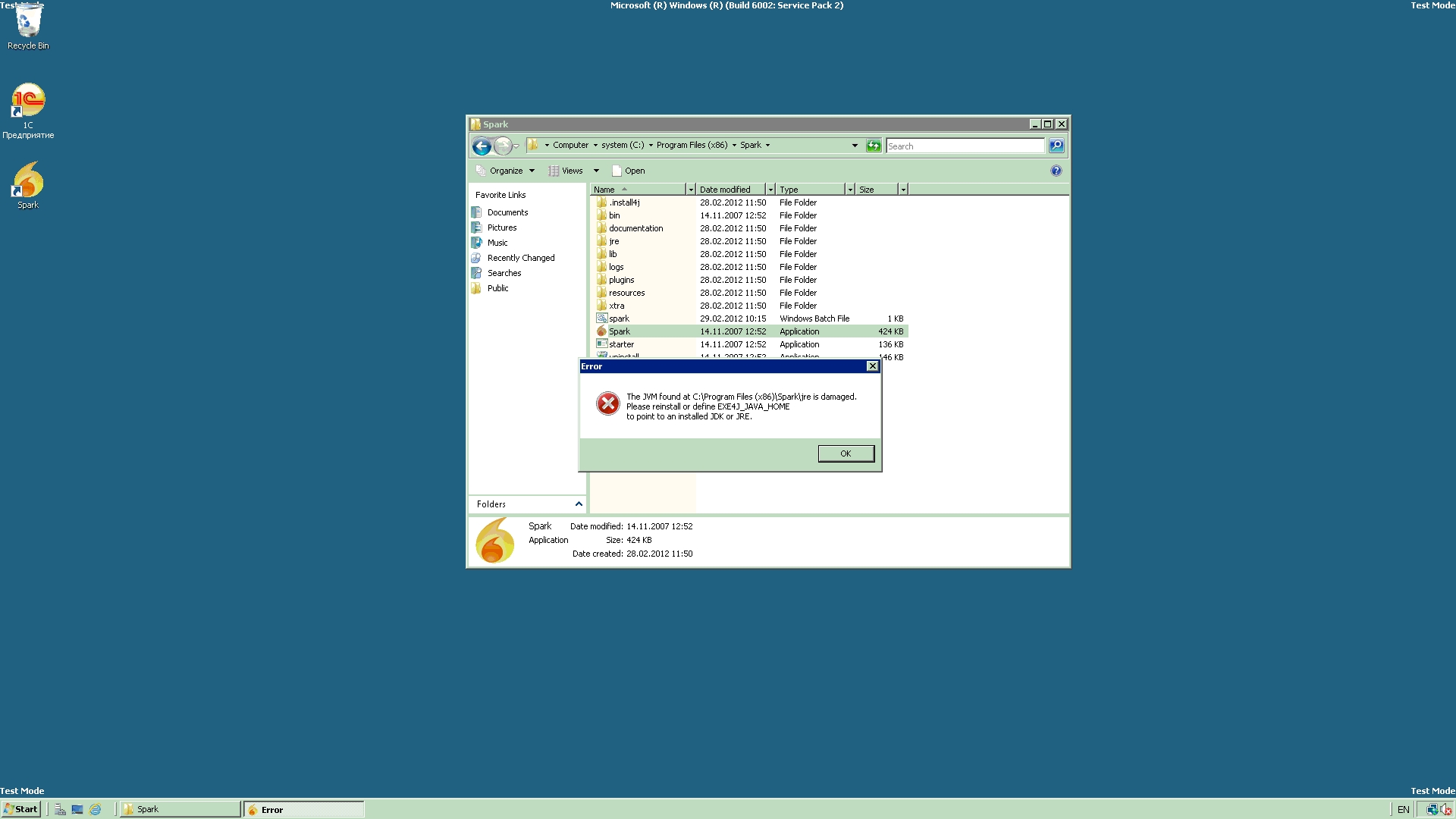Click the Program Files (x86) breadcrumb

(x=692, y=145)
